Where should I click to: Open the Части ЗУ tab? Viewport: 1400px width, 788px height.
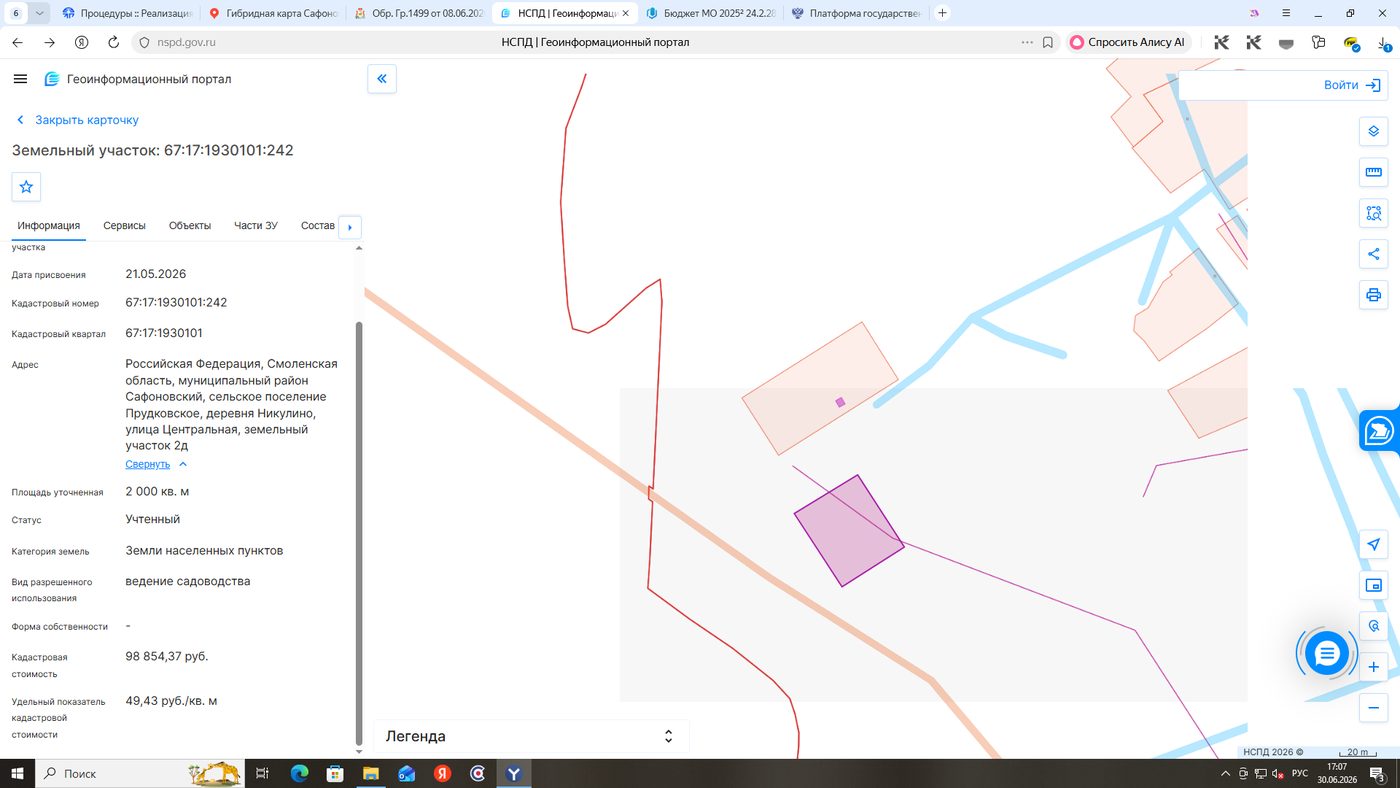[x=256, y=225]
